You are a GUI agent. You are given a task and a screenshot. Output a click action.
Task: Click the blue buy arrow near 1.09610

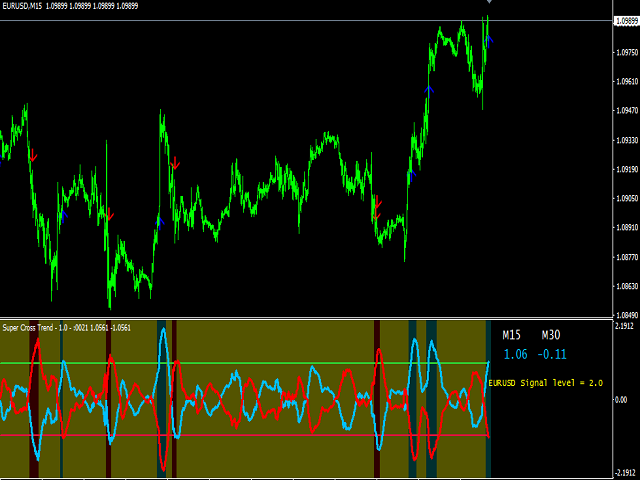tap(429, 91)
